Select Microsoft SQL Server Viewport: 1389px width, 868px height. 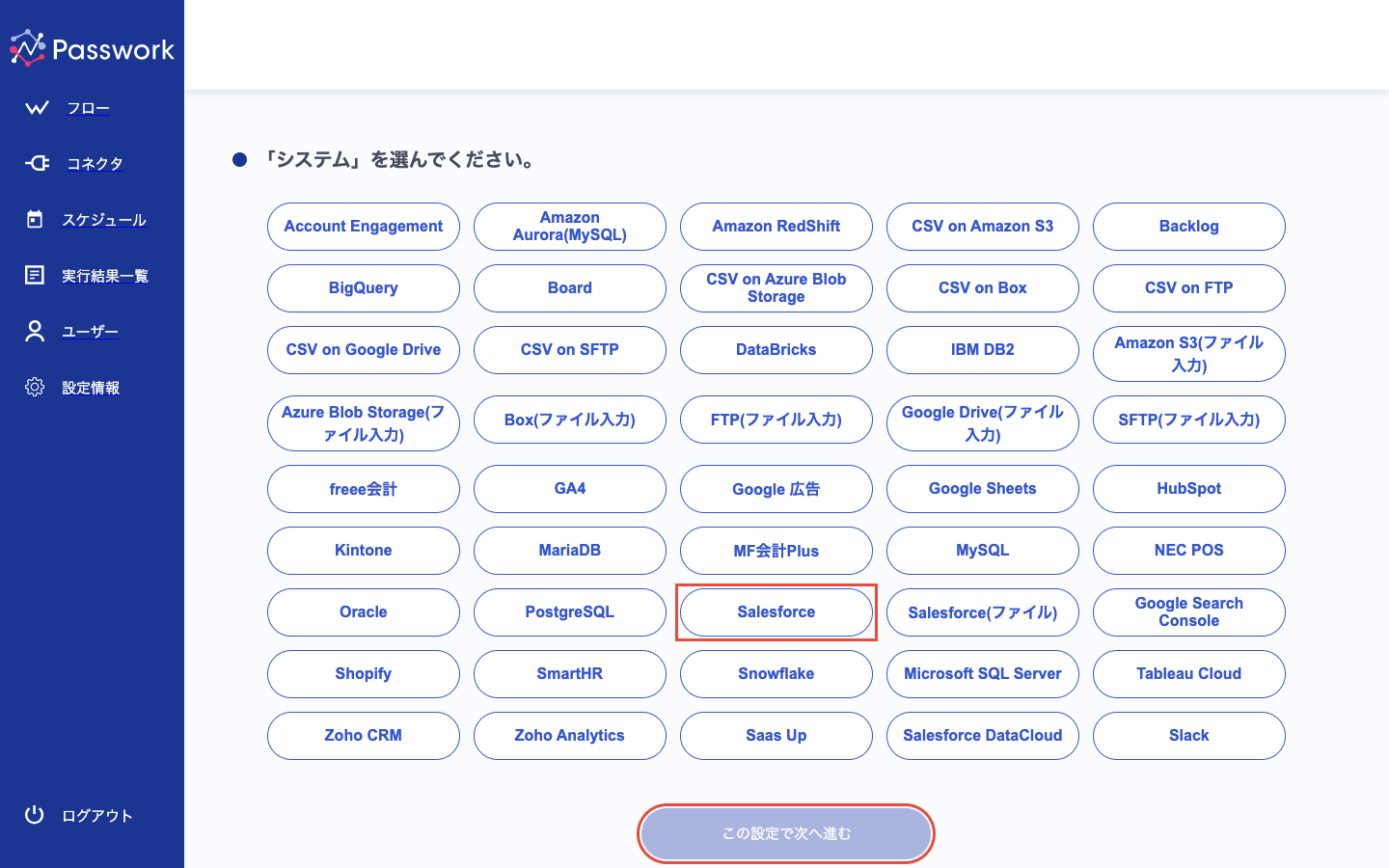[x=983, y=674]
